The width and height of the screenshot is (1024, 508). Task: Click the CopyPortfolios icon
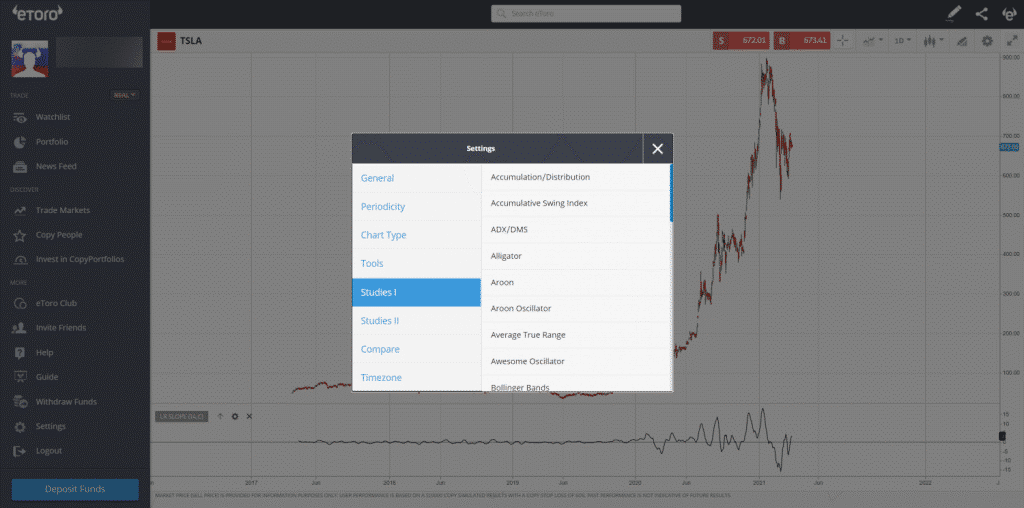coord(20,260)
